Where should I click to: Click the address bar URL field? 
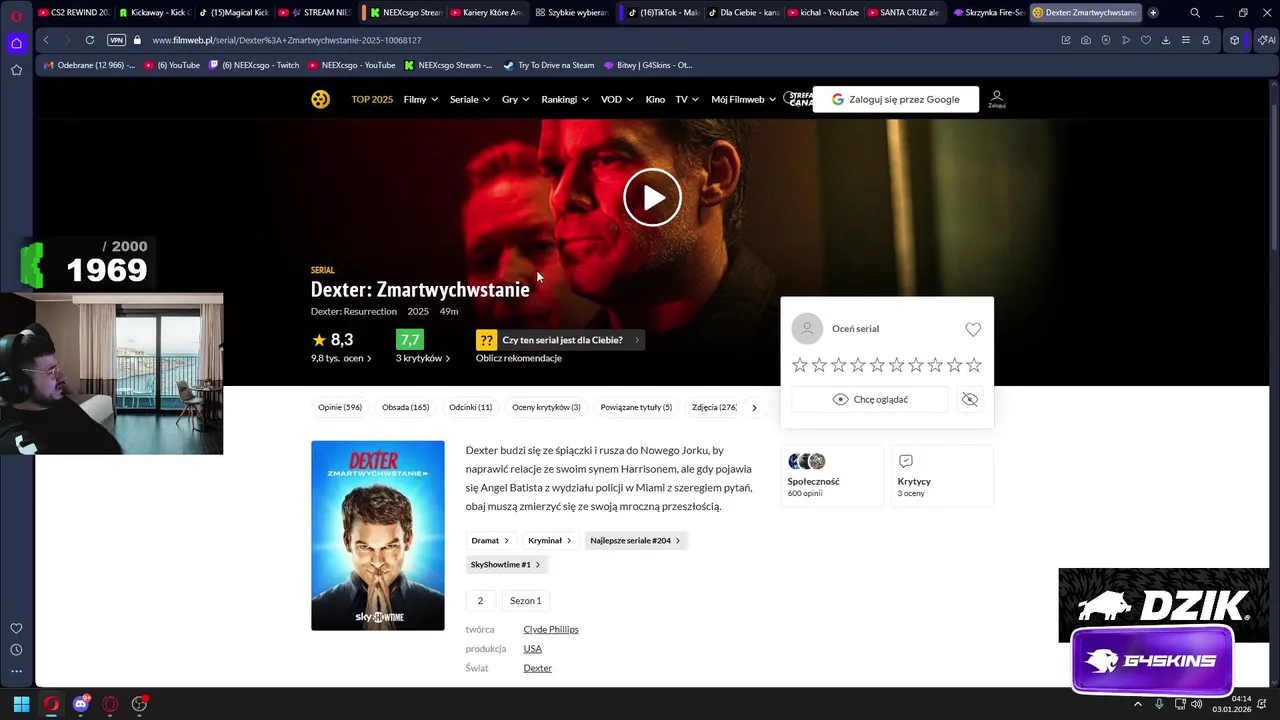pyautogui.click(x=600, y=40)
